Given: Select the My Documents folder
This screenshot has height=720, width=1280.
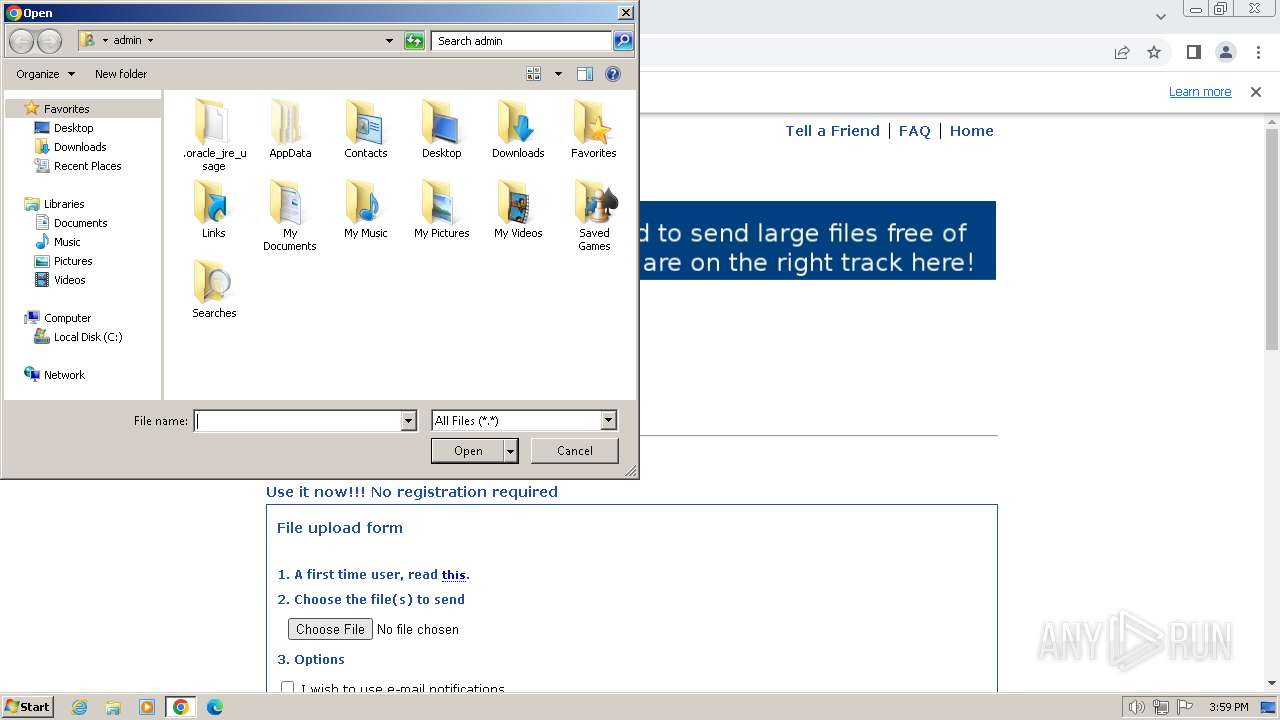Looking at the screenshot, I should (290, 214).
